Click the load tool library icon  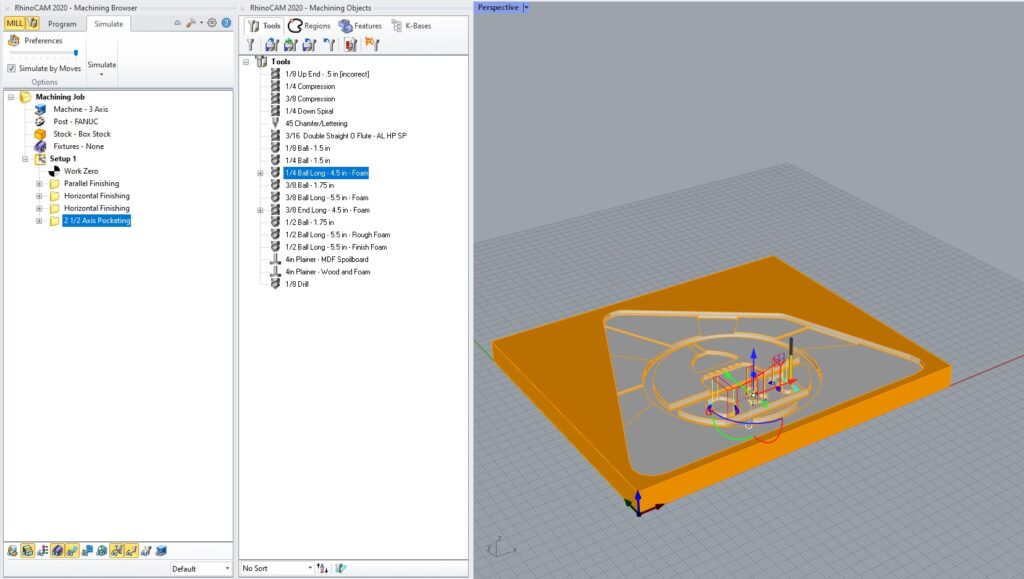(x=272, y=45)
